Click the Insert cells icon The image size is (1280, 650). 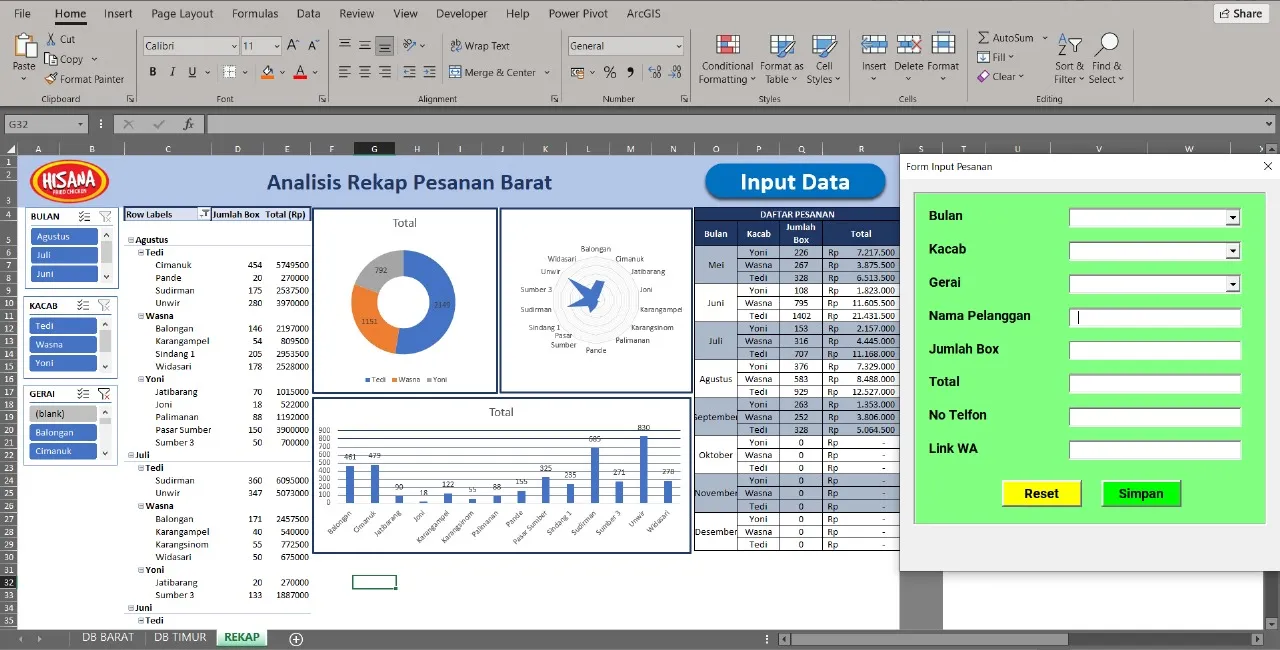tap(874, 46)
